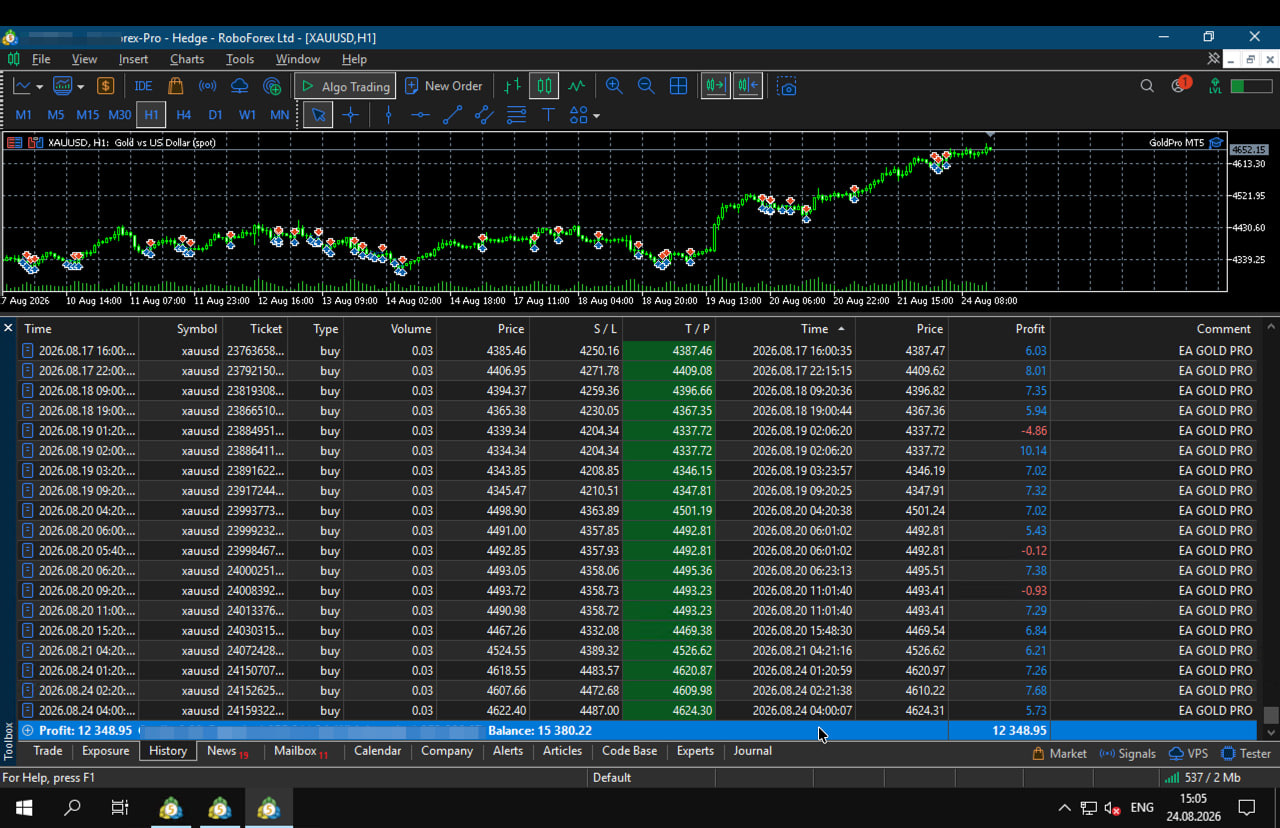This screenshot has height=828, width=1280.
Task: Switch timeframe to M15
Action: (x=87, y=115)
